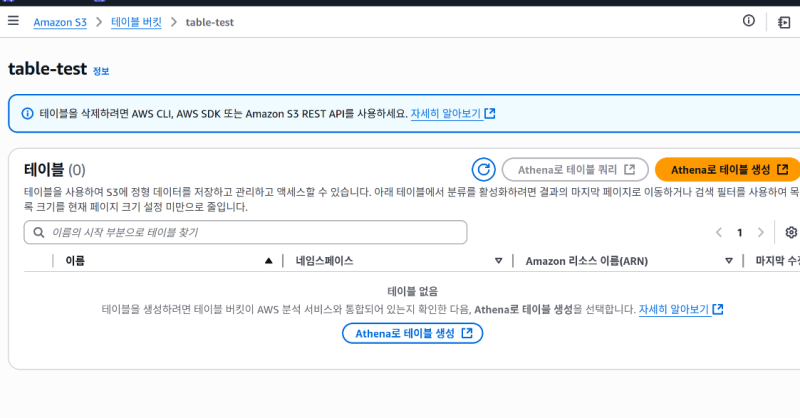Click the 테이블 없음 message

412,291
